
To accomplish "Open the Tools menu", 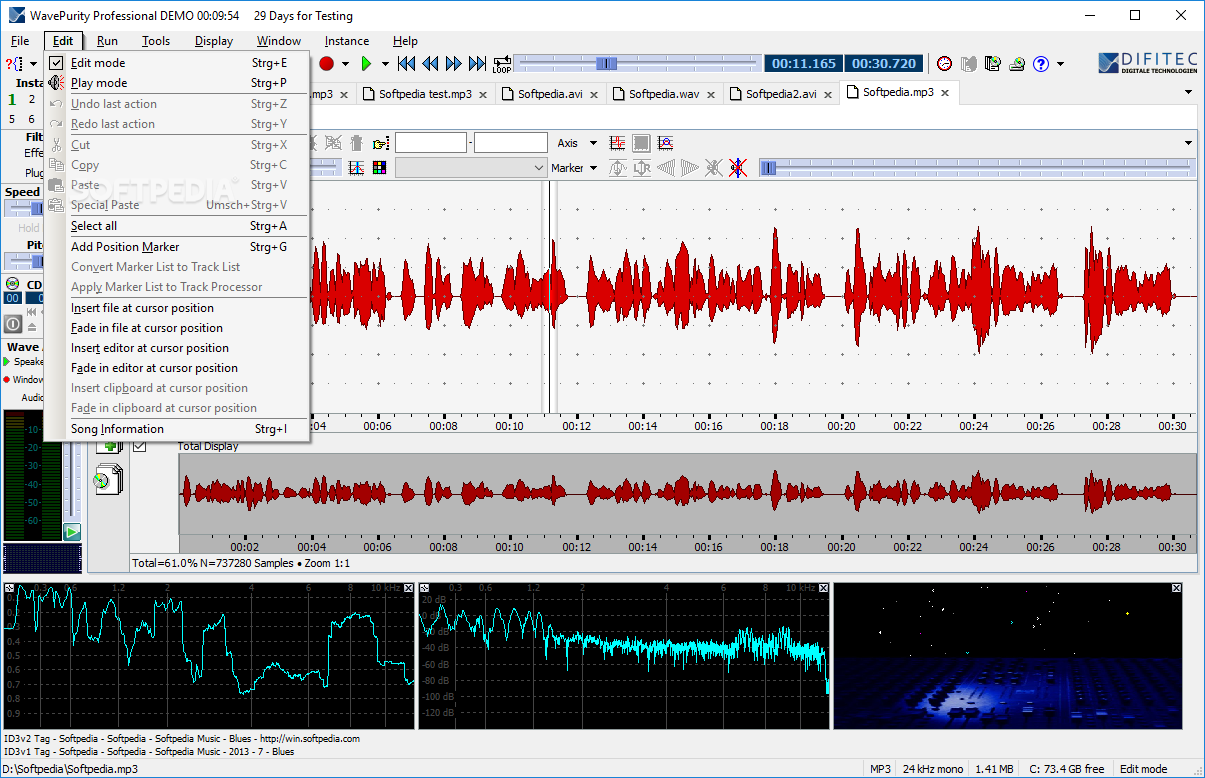I will click(156, 41).
